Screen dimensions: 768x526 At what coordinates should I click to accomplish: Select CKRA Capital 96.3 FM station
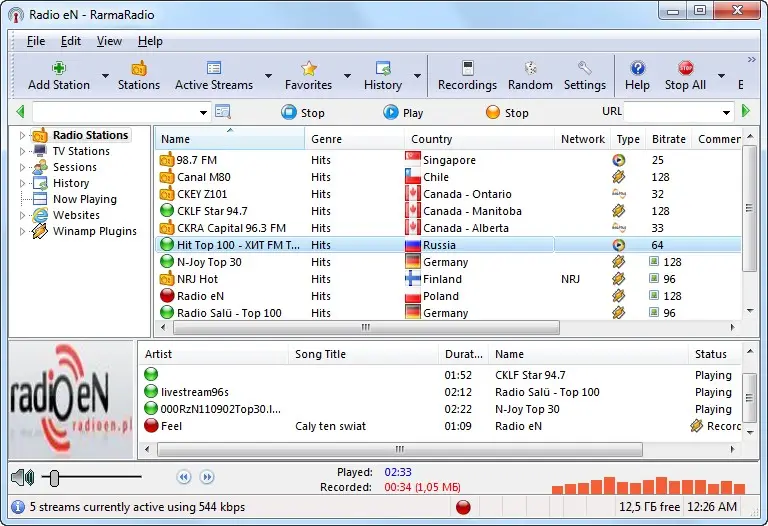click(448, 228)
